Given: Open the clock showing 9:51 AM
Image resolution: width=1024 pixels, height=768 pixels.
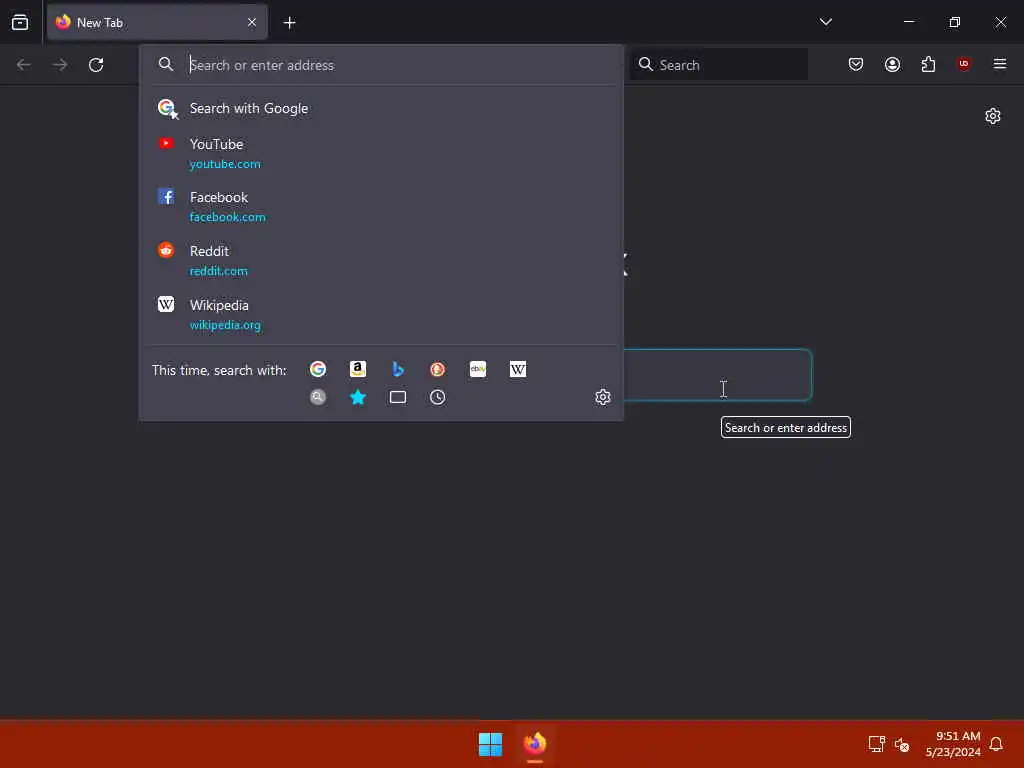Looking at the screenshot, I should tap(953, 744).
